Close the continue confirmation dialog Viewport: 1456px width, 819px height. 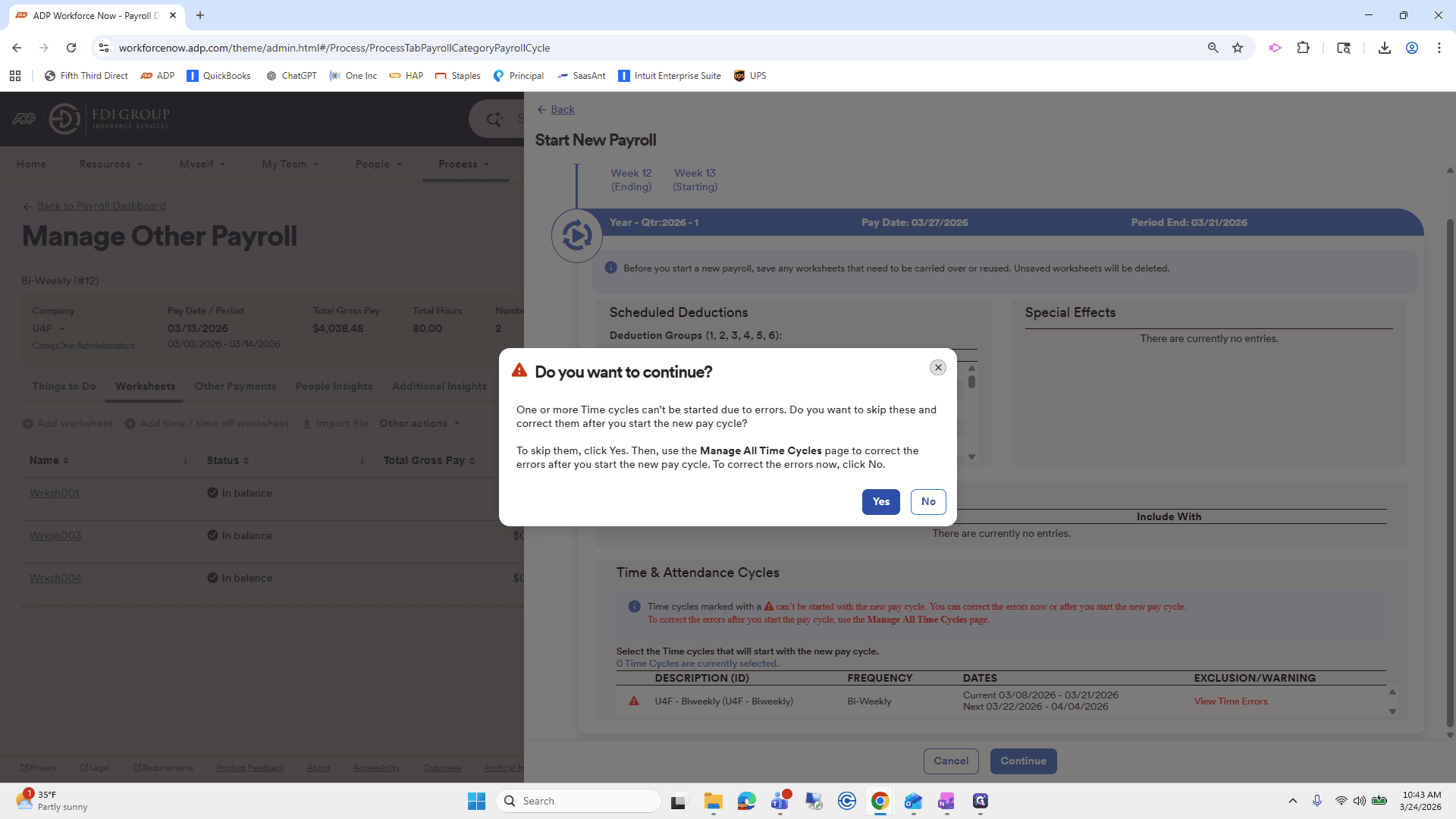click(x=938, y=367)
